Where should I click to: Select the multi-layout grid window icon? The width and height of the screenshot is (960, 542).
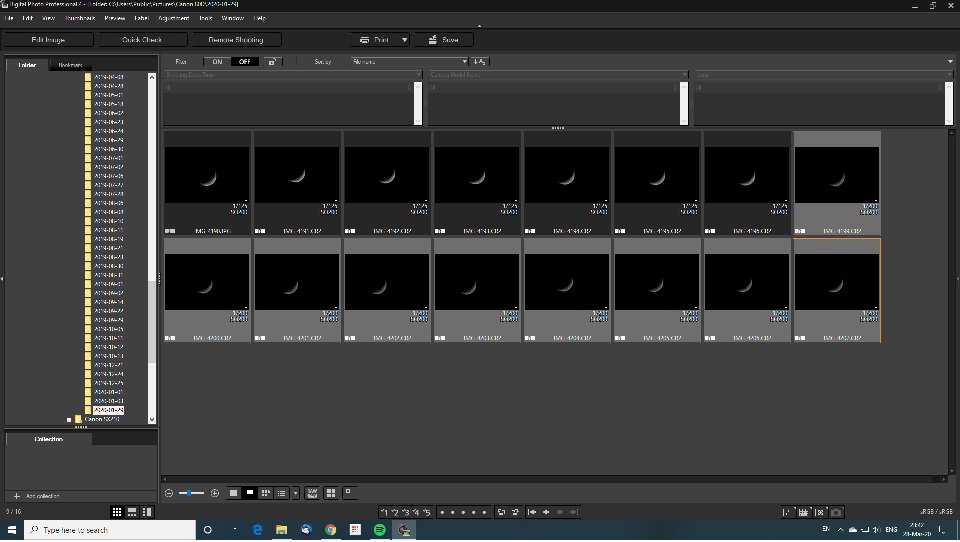pos(331,493)
